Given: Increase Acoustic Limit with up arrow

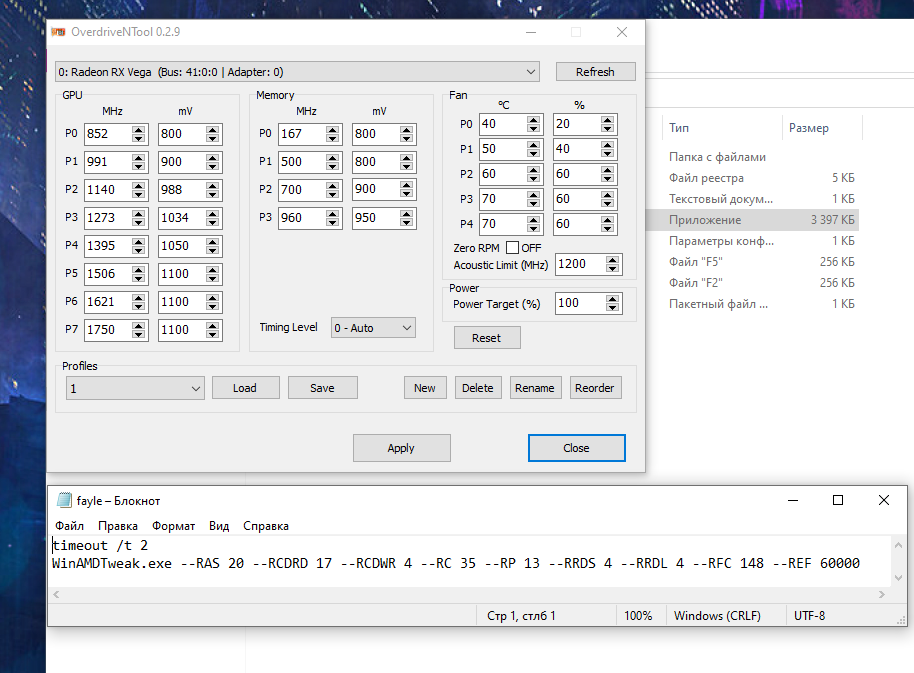Looking at the screenshot, I should coord(612,260).
